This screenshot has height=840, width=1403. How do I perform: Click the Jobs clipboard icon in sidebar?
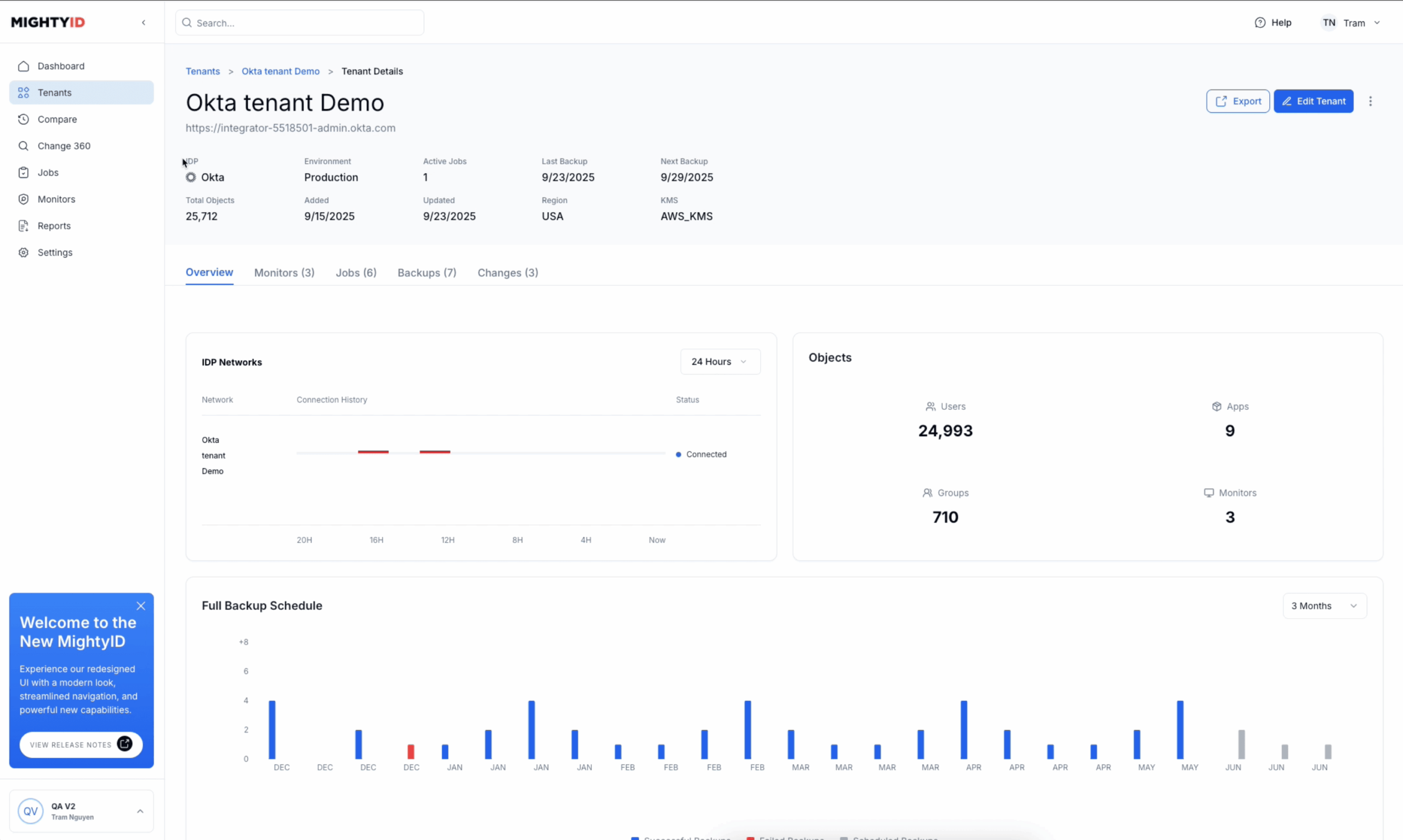point(23,173)
